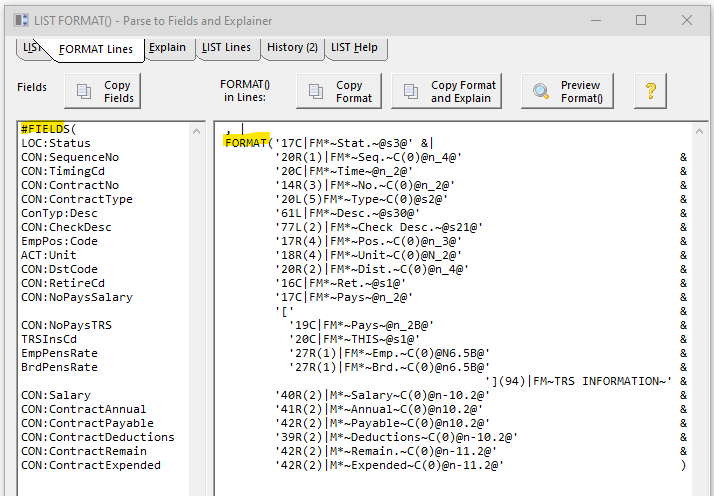Click the magnifier icon on Preview Format()
The height and width of the screenshot is (496, 714).
(541, 91)
